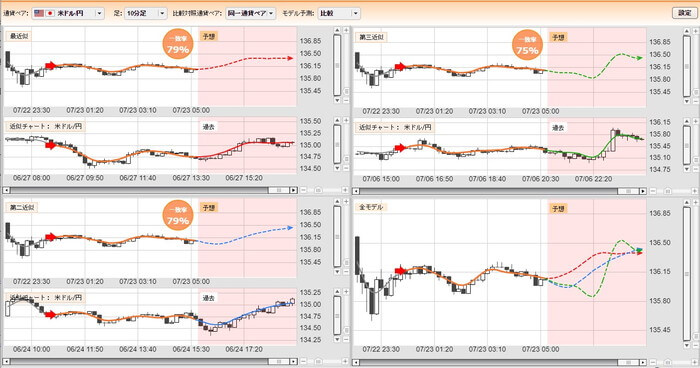This screenshot has height=368, width=700.
Task: Click left scroll arrow under 第二近似 panel
Action: [7, 361]
